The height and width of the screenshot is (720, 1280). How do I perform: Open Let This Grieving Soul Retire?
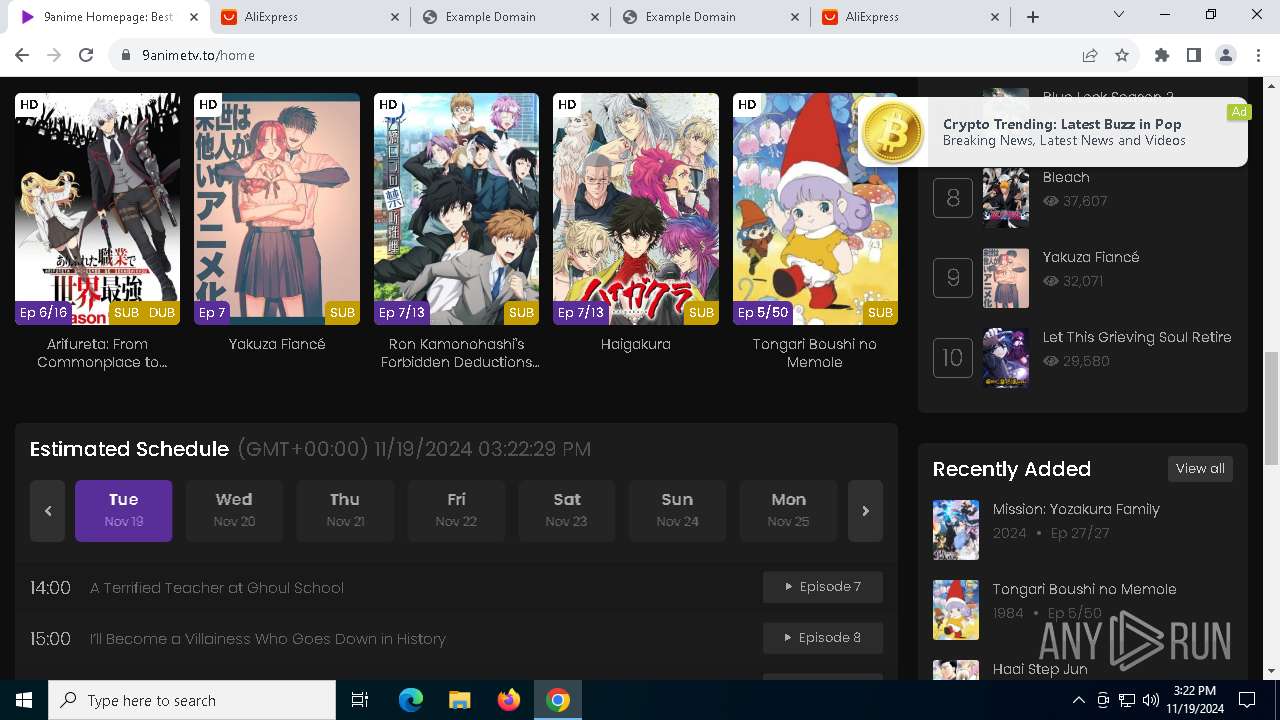pyautogui.click(x=1137, y=337)
